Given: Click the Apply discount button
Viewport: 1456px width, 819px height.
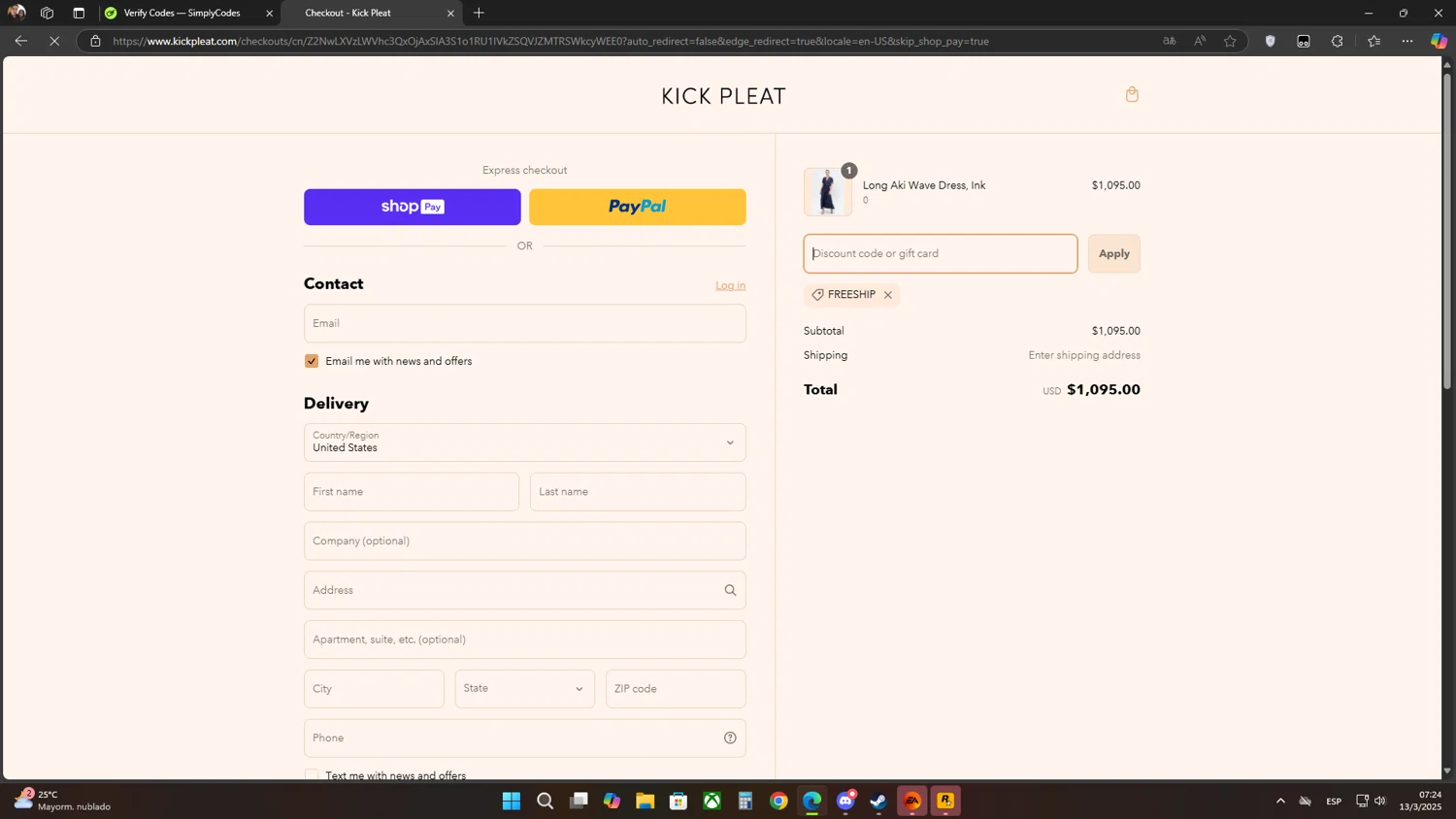Looking at the screenshot, I should [1113, 253].
